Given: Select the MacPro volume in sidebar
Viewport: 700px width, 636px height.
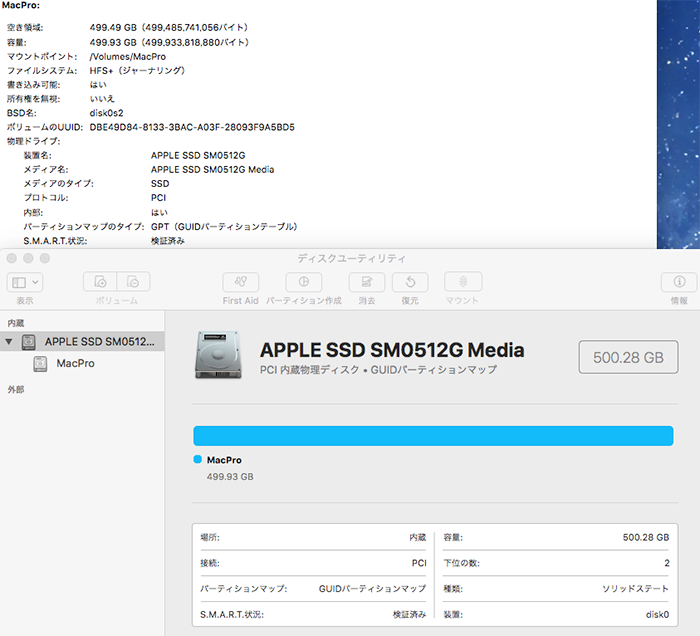Looking at the screenshot, I should [75, 363].
